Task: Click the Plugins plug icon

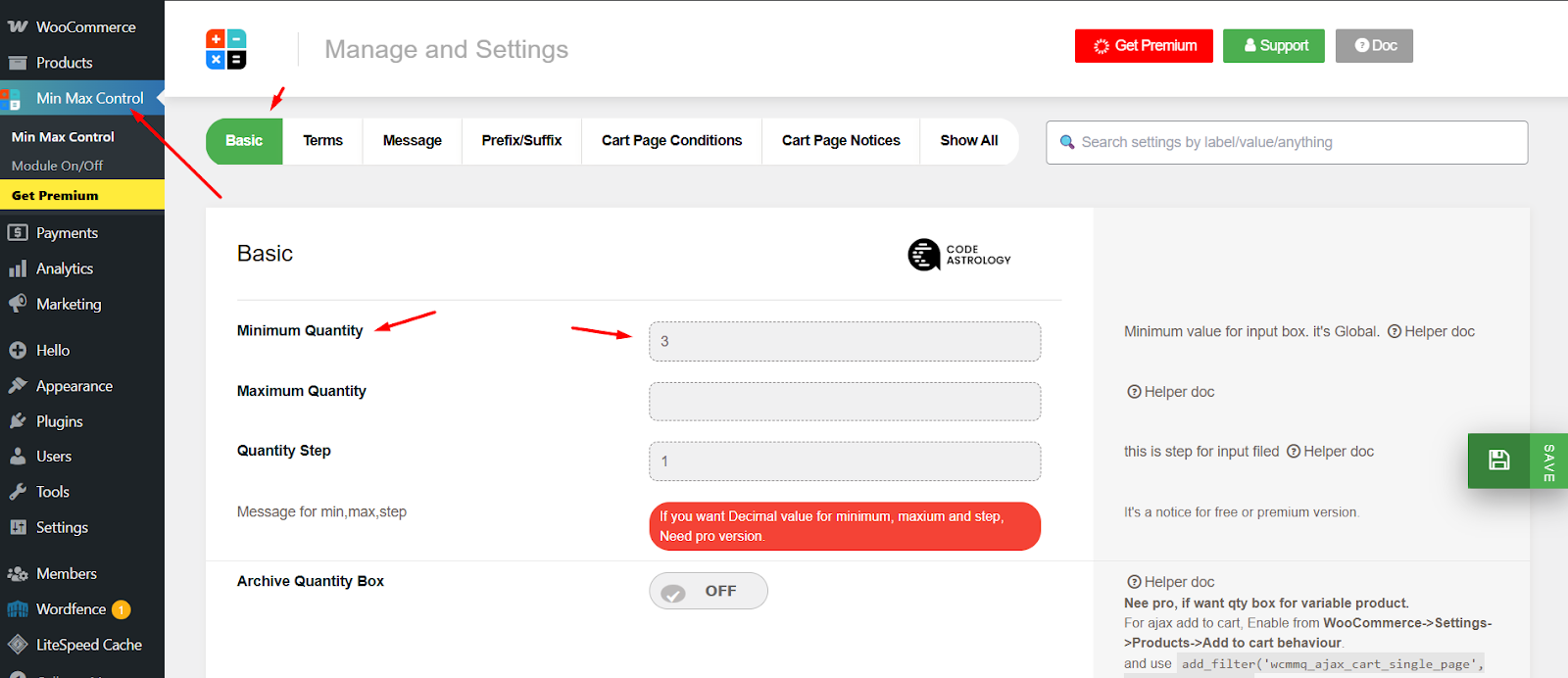Action: 18,421
